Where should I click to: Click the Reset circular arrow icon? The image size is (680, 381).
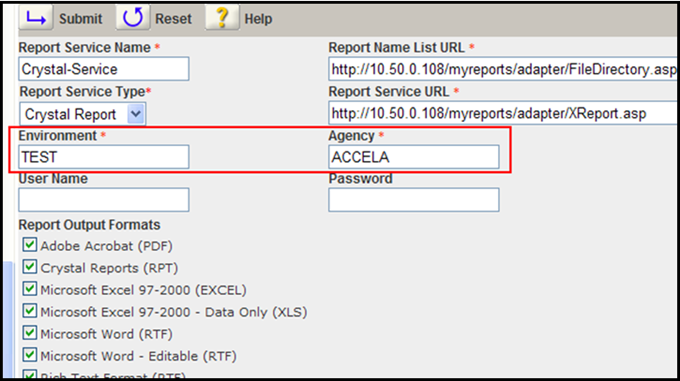[x=133, y=18]
